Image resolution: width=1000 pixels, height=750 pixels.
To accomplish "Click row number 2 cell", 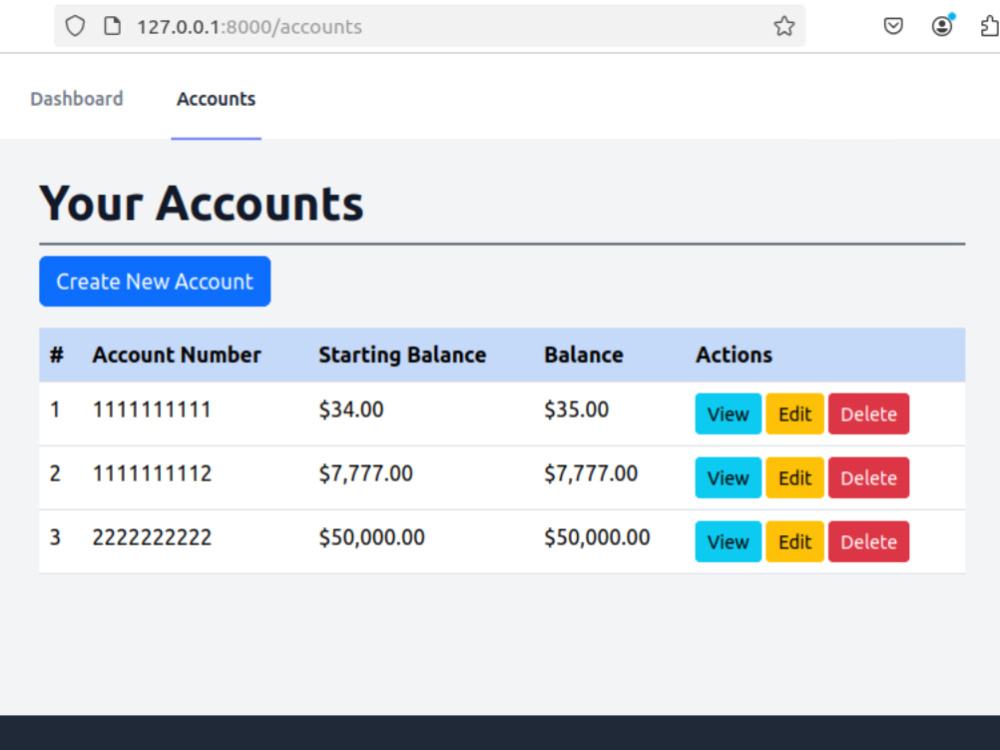I will coord(55,473).
